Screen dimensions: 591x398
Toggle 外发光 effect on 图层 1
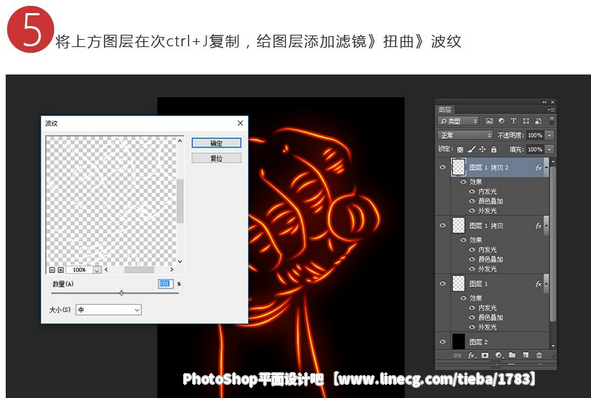472,327
